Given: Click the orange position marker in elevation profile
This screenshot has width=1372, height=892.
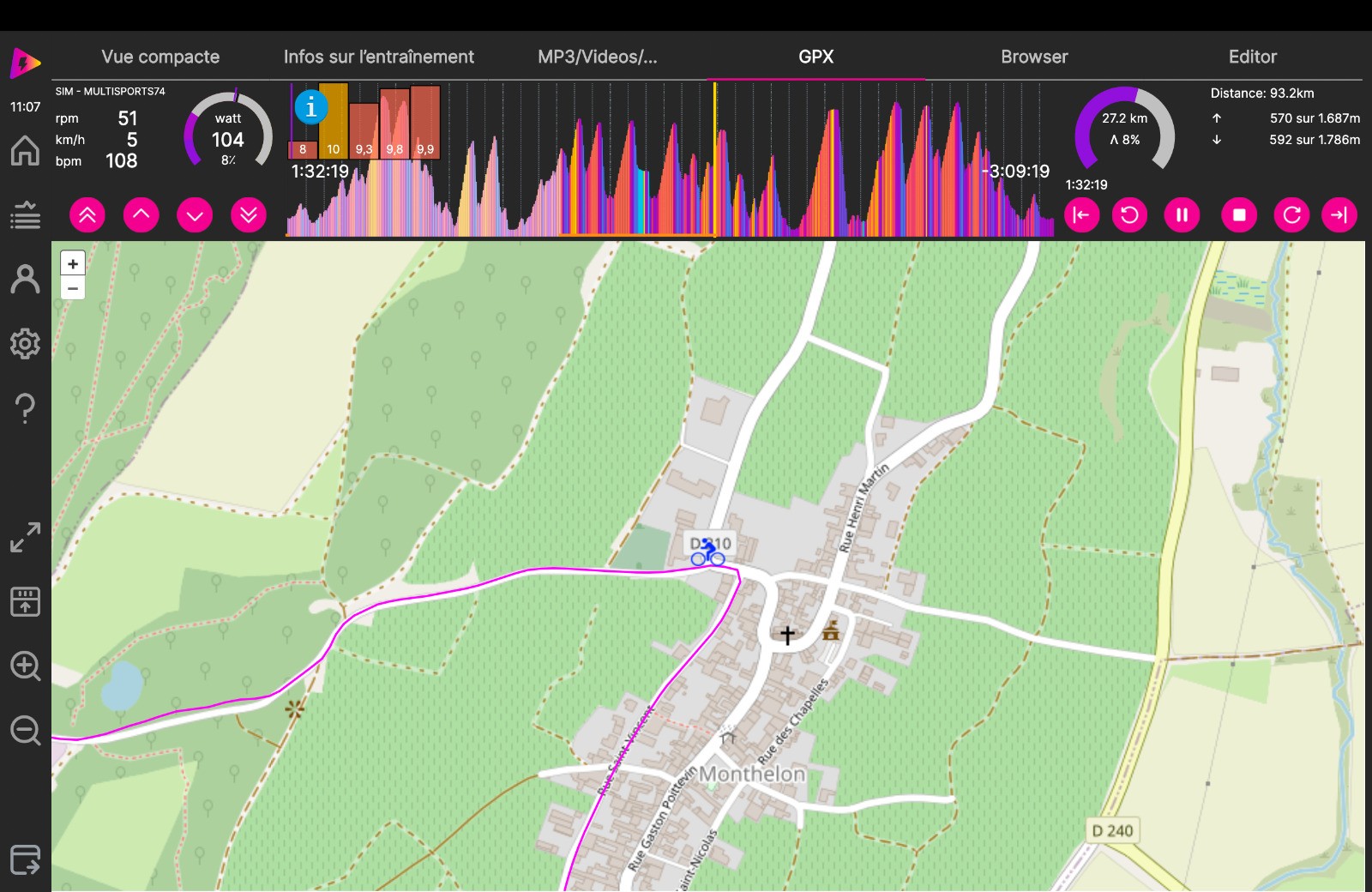Looking at the screenshot, I should (x=714, y=159).
